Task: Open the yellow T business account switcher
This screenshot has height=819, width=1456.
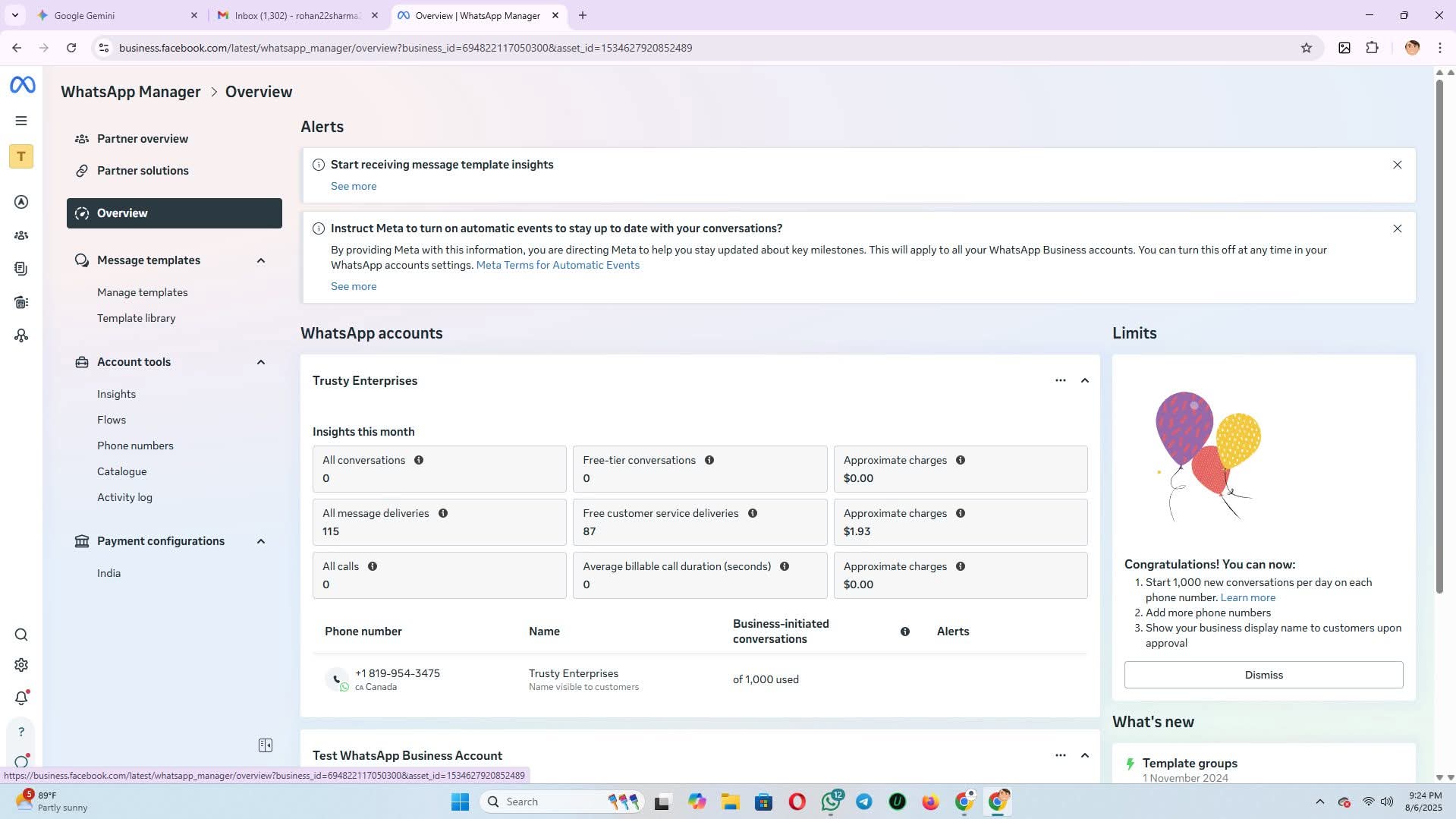Action: 21,156
